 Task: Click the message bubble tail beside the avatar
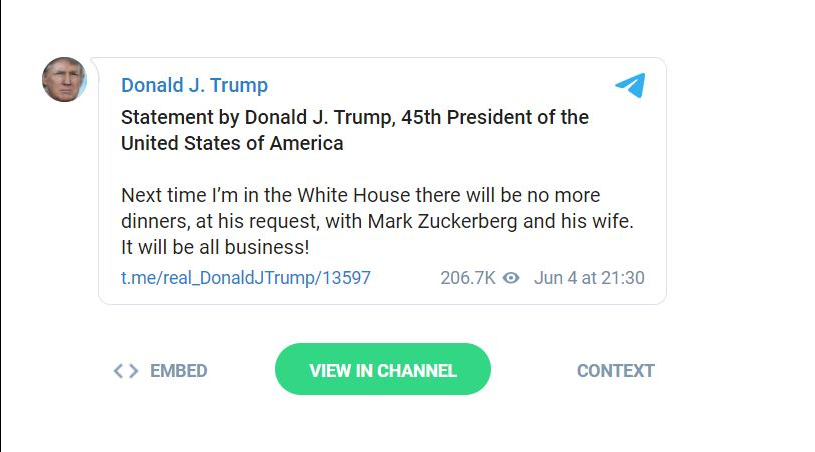coord(93,66)
